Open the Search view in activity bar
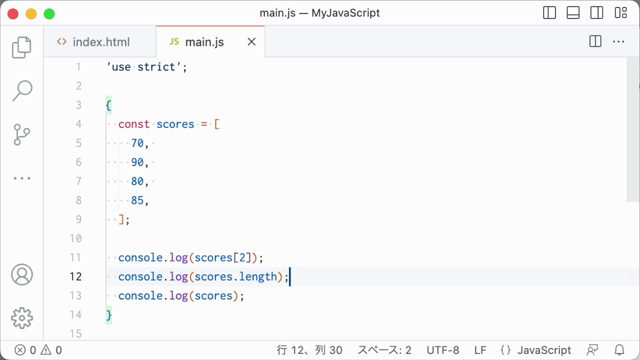640x360 pixels. coord(22,91)
